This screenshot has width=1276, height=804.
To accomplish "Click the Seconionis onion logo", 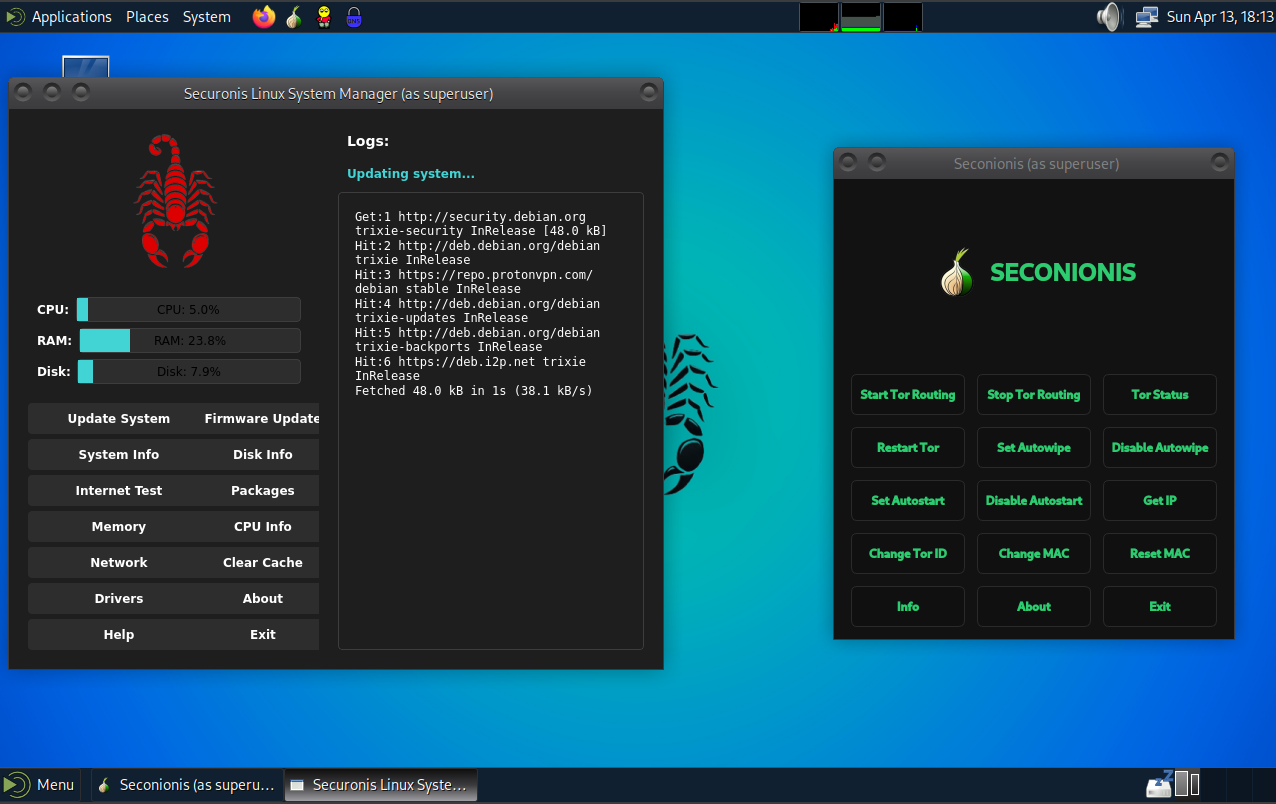I will [956, 272].
